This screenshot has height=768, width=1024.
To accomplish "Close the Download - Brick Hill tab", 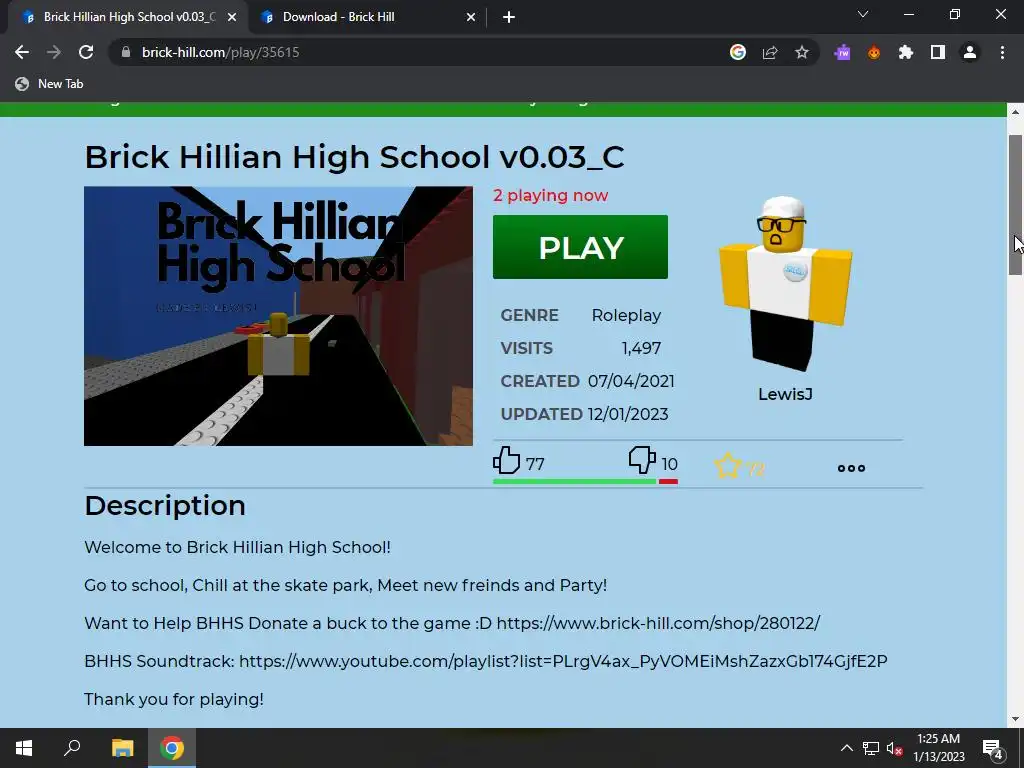I will coord(471,17).
